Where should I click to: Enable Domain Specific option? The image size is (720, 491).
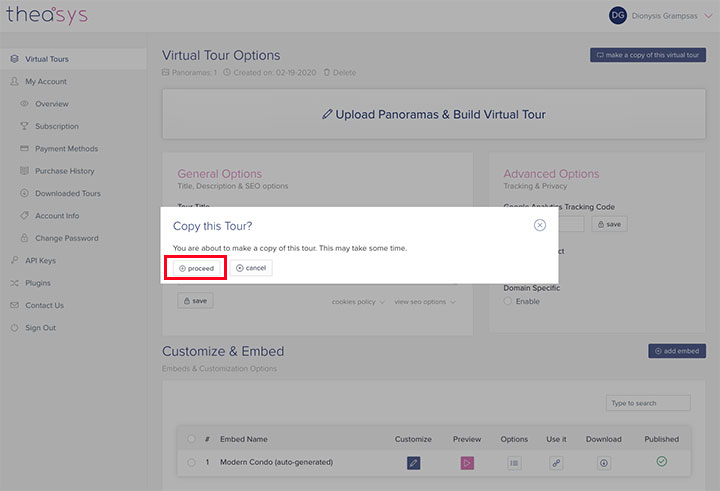[507, 301]
